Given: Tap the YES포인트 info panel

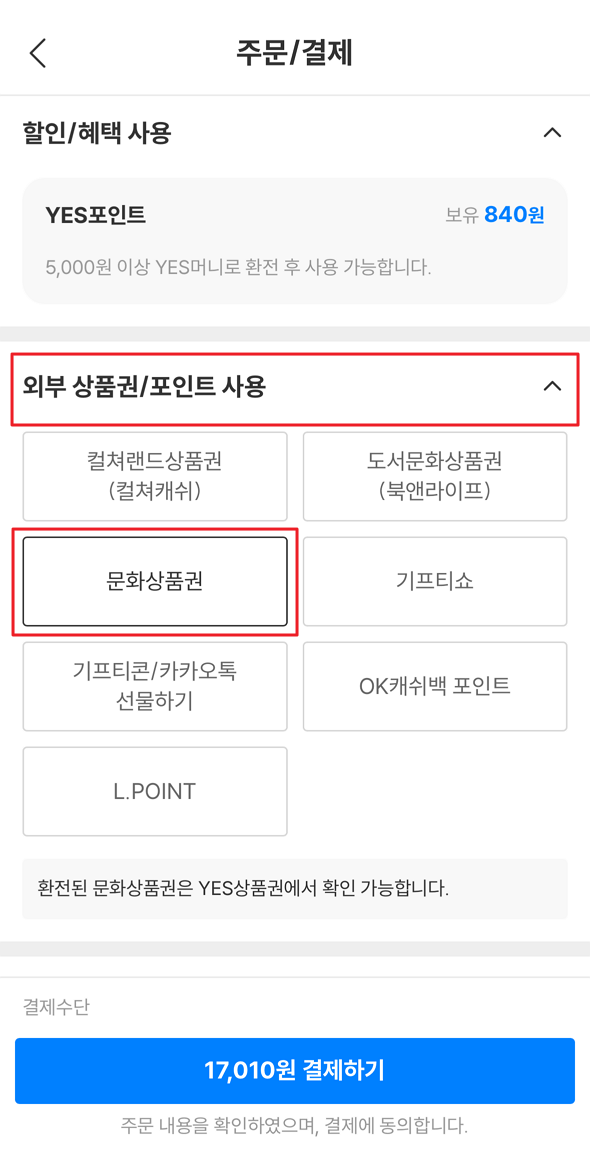Looking at the screenshot, I should click(295, 240).
